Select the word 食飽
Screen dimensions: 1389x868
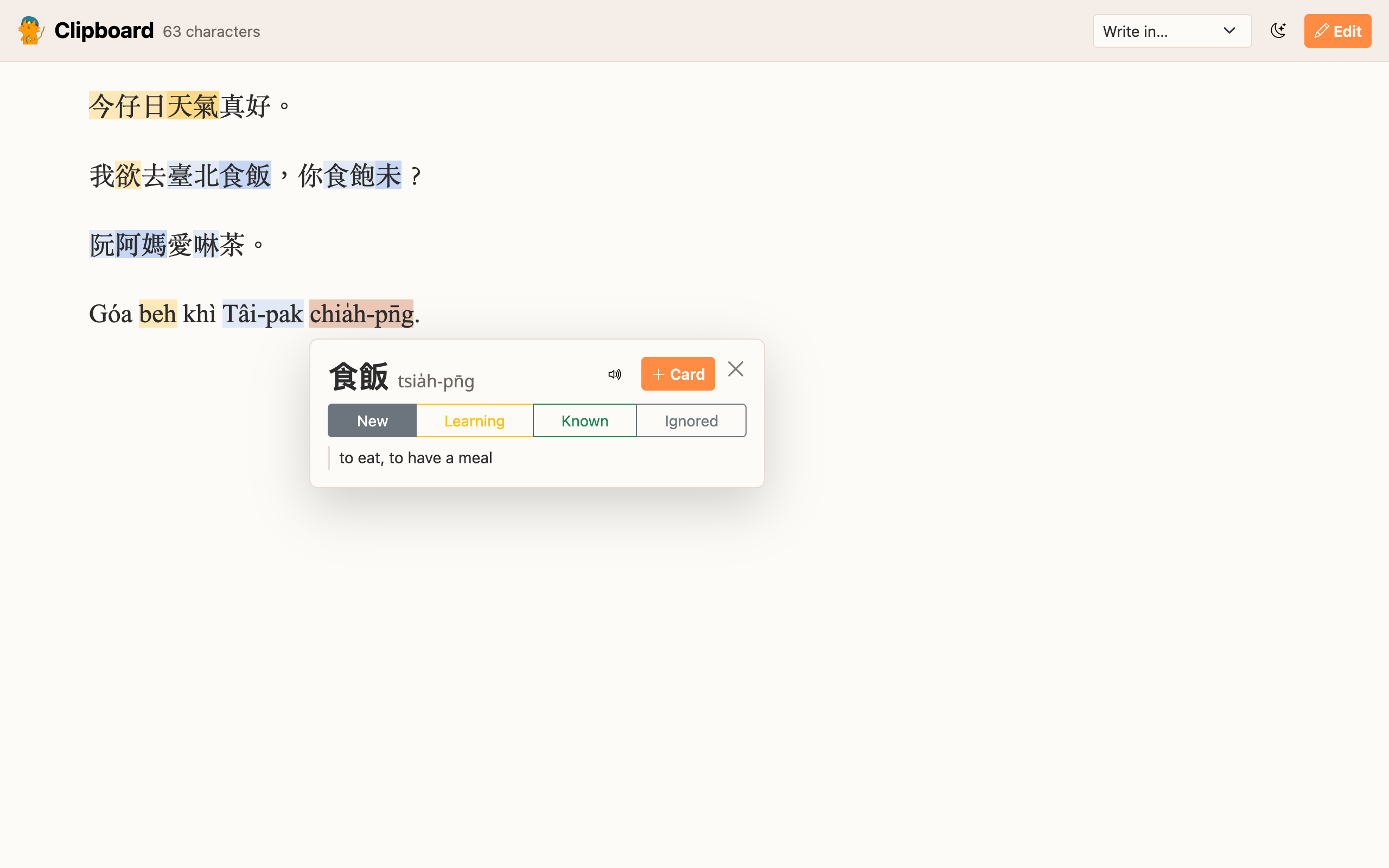click(349, 176)
